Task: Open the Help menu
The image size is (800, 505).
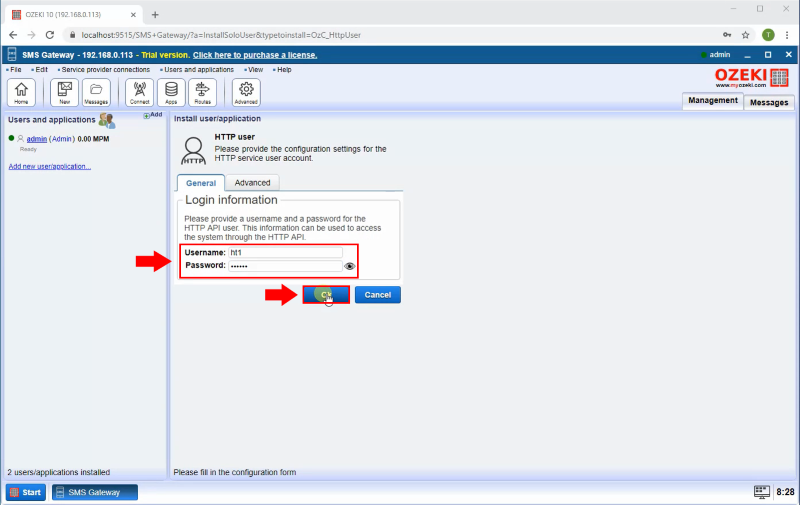Action: (x=284, y=69)
